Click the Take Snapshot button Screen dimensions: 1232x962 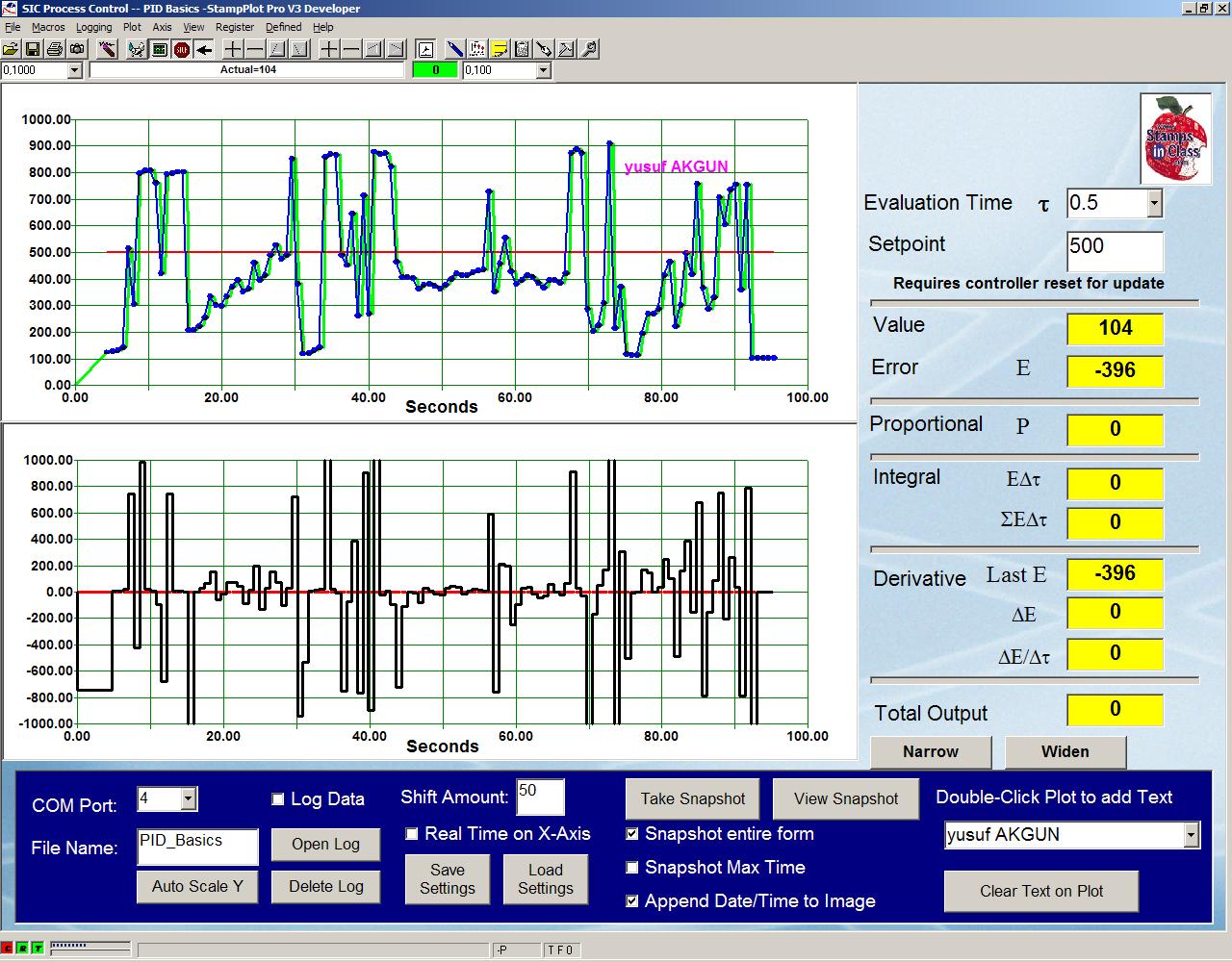coord(693,798)
